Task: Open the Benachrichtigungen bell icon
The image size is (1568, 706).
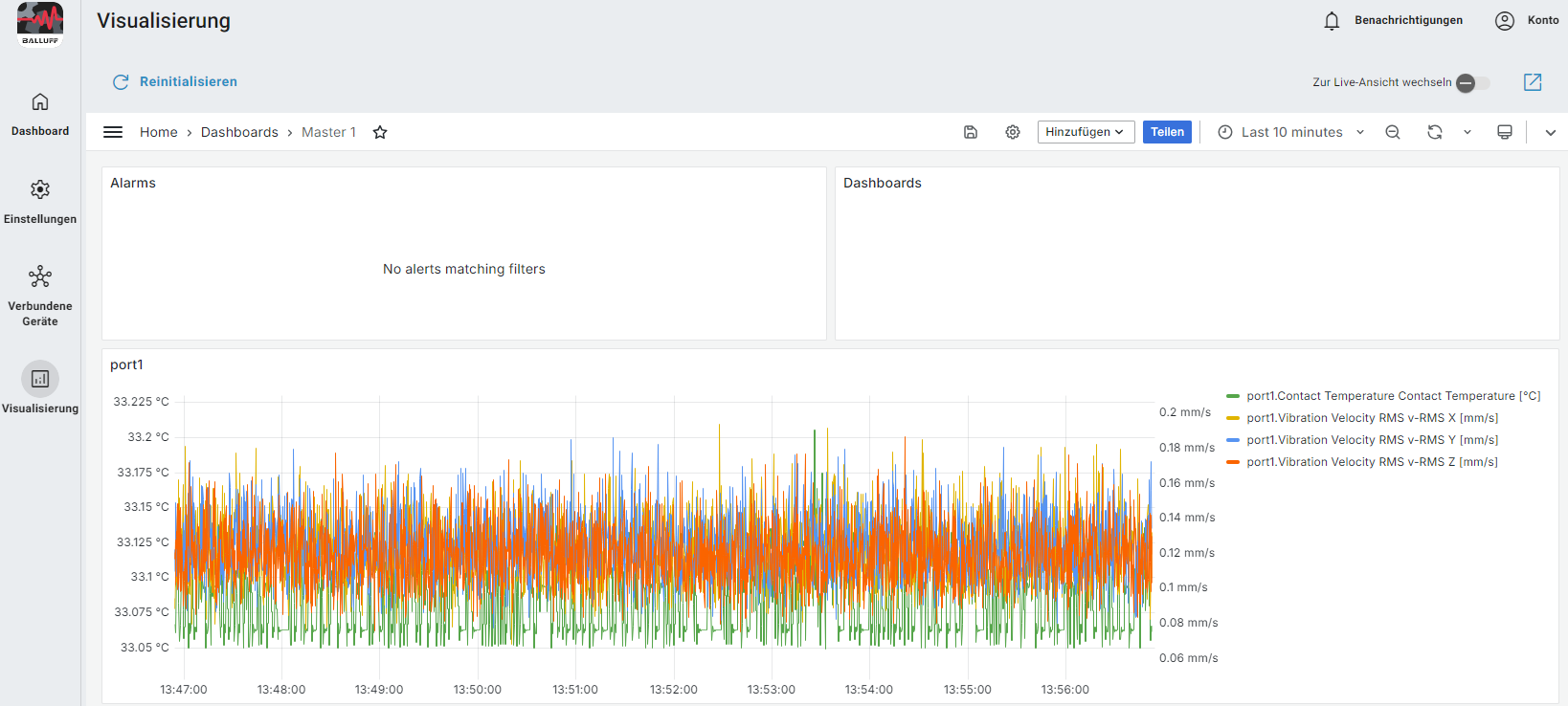Action: pos(1332,21)
